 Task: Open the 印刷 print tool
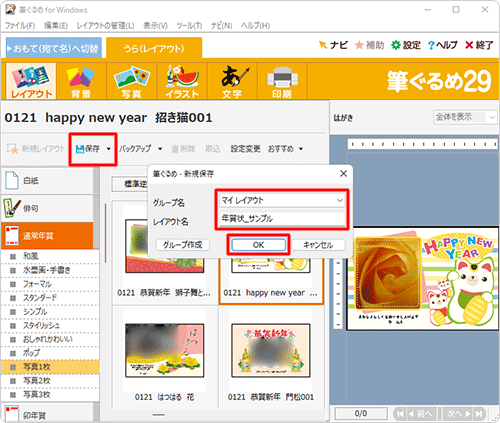point(282,81)
